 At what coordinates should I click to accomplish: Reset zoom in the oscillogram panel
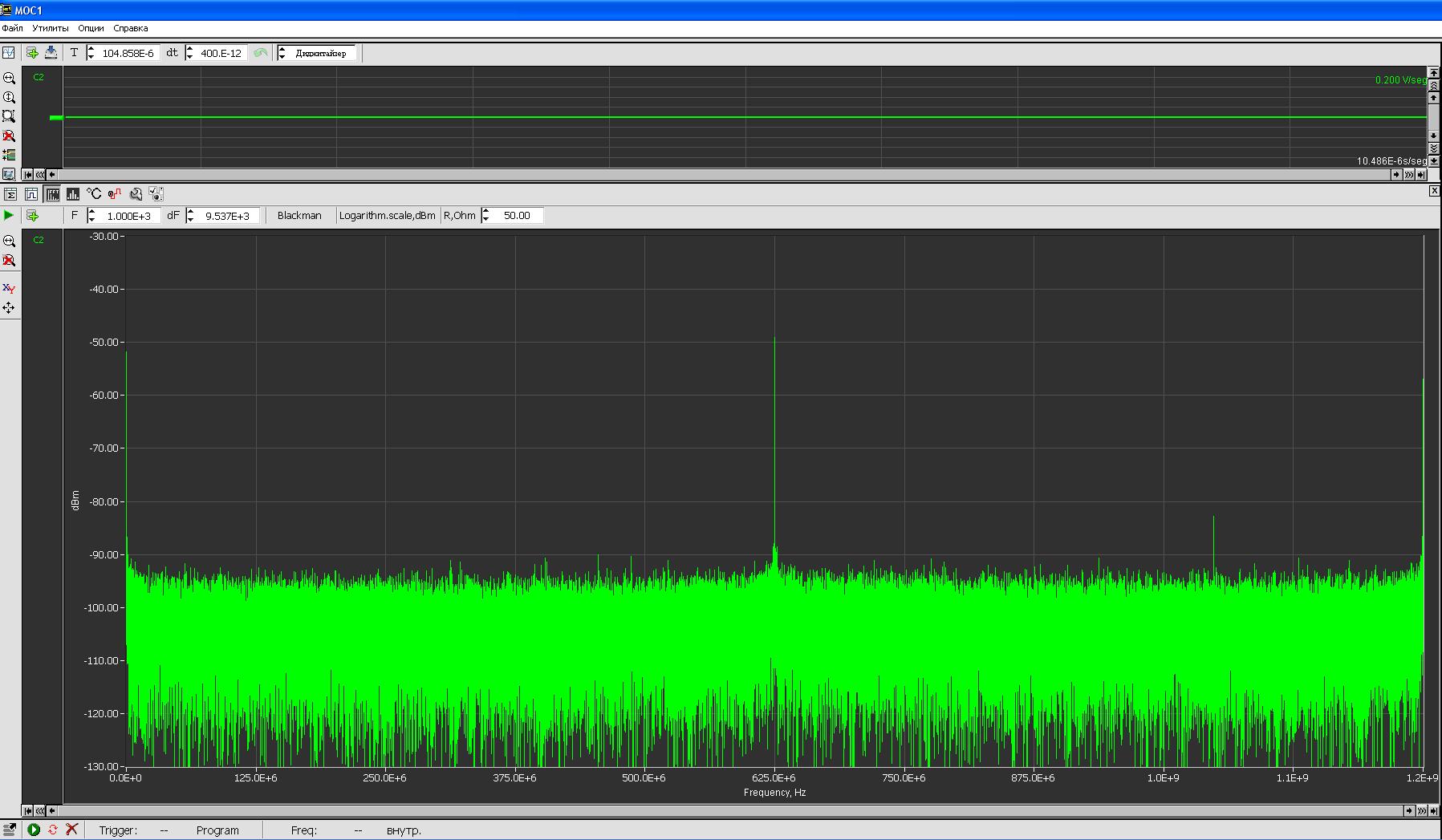pyautogui.click(x=9, y=136)
